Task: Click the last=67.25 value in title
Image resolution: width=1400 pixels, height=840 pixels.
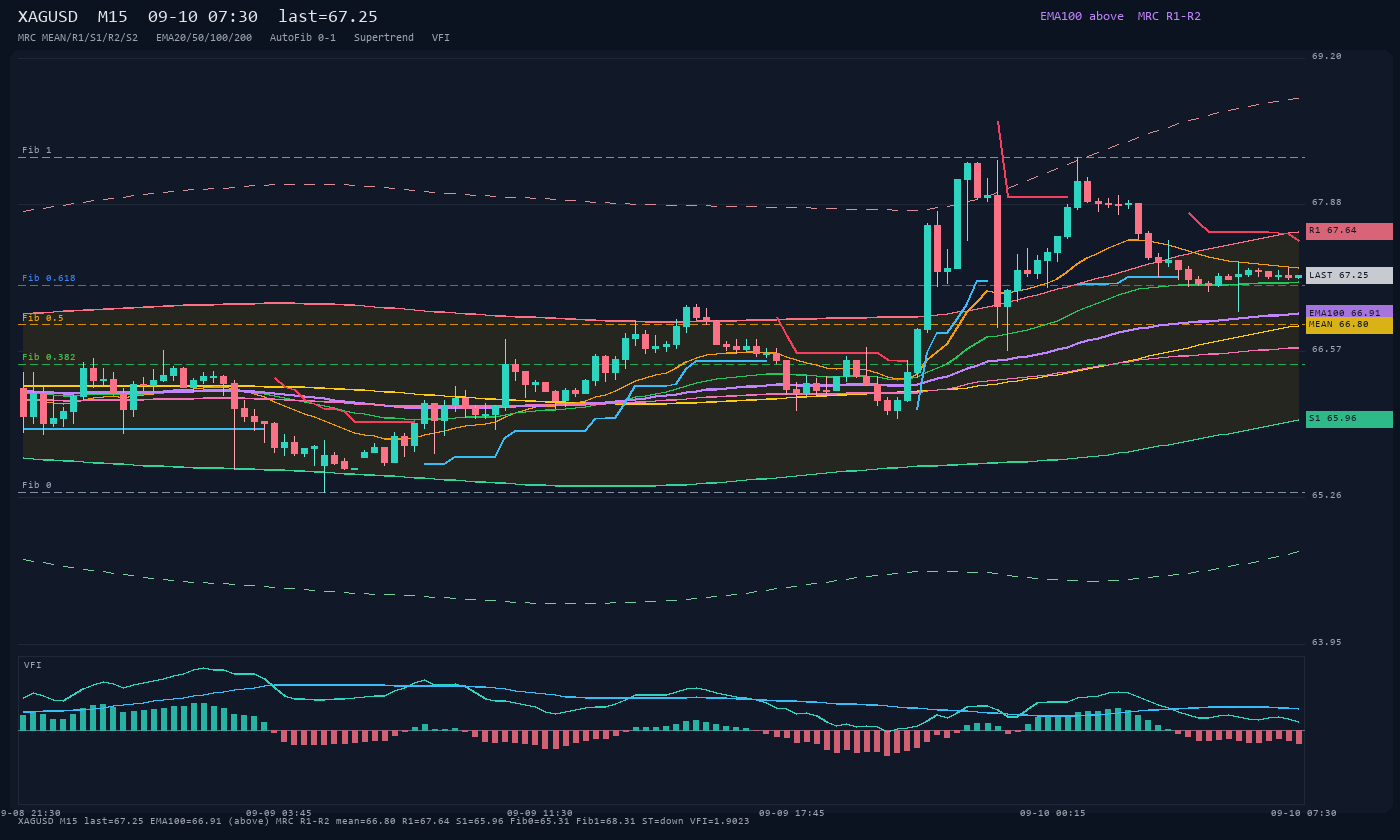Action: (328, 17)
